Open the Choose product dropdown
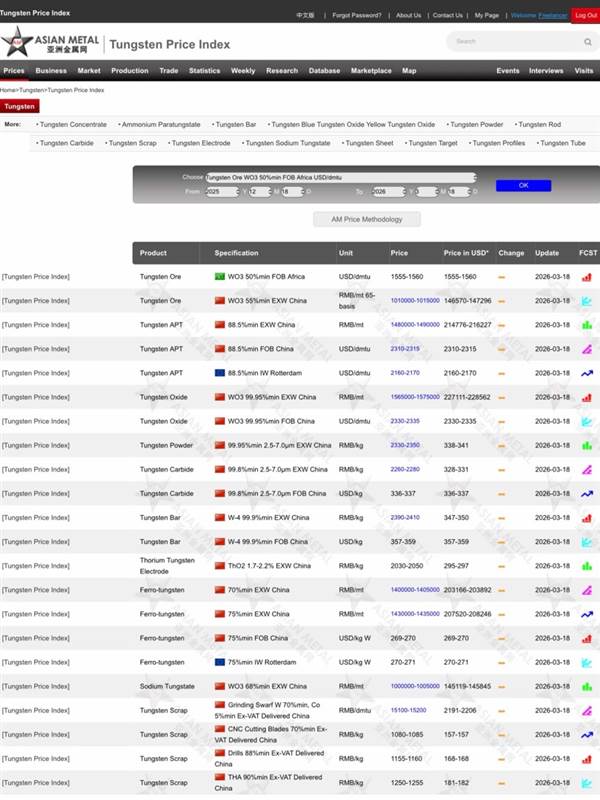The width and height of the screenshot is (600, 800). 340,177
